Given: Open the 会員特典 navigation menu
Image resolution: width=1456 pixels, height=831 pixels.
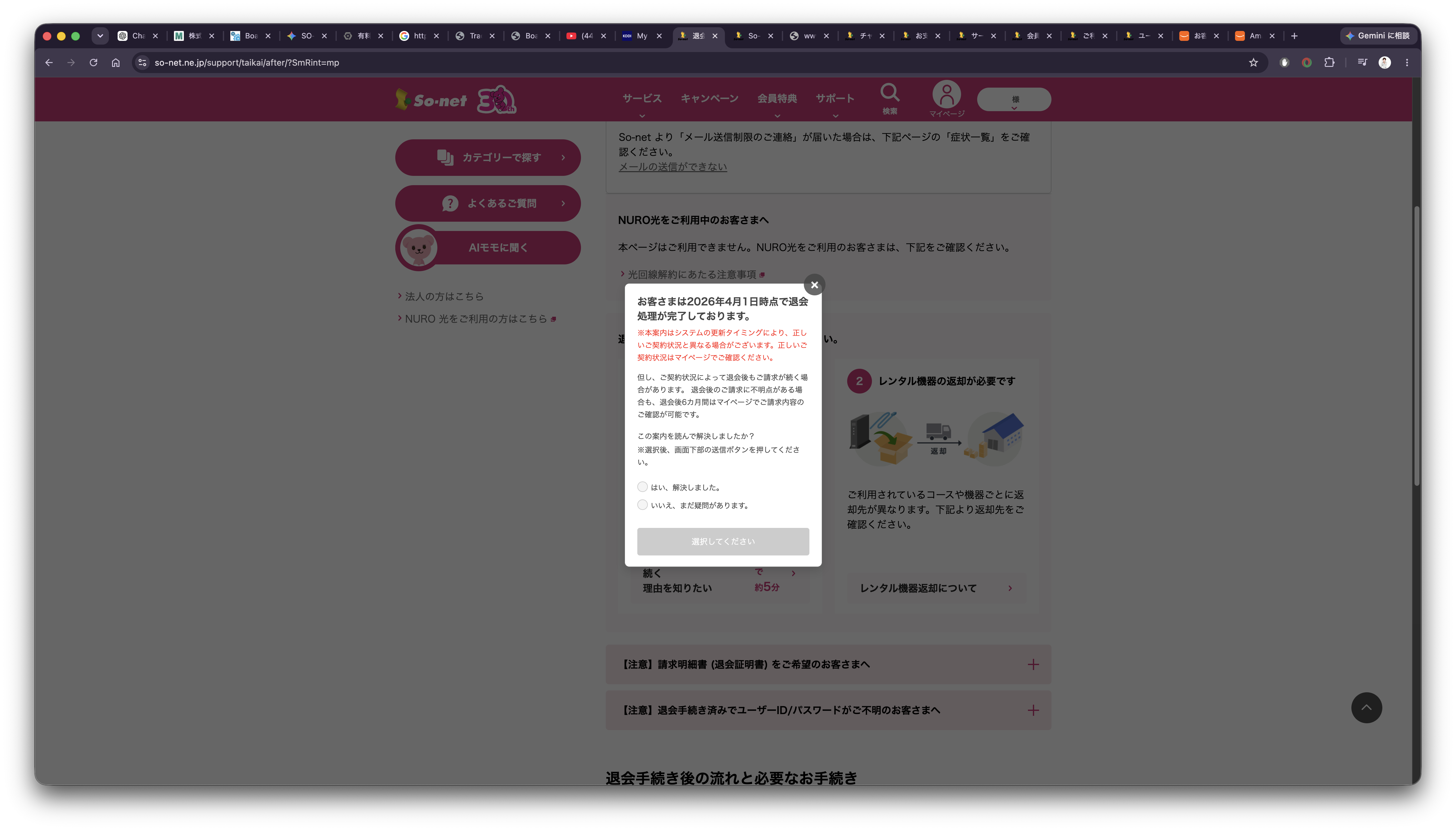Looking at the screenshot, I should coord(777,98).
